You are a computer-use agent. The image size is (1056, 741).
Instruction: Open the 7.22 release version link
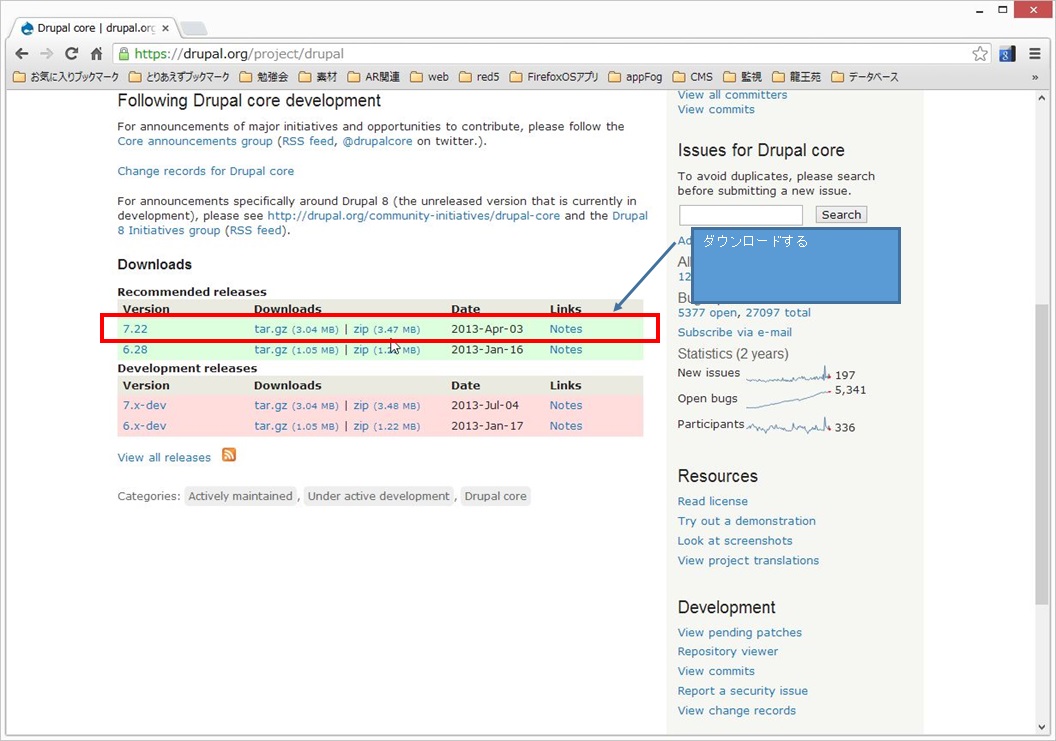pos(135,329)
